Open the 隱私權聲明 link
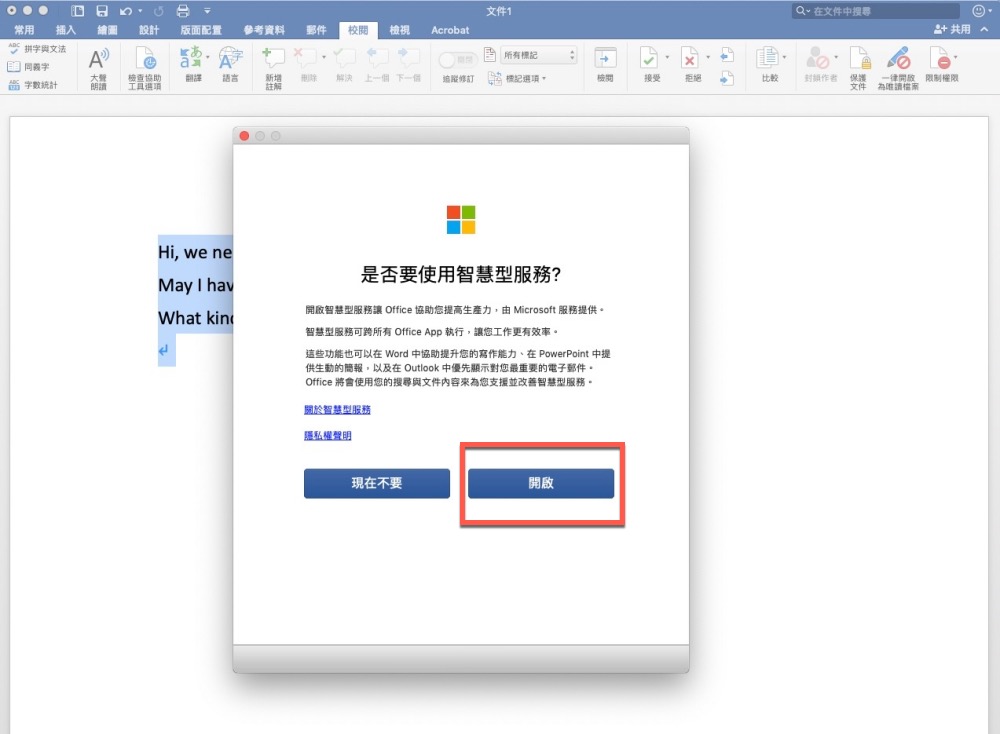The width and height of the screenshot is (1000, 734). (328, 436)
